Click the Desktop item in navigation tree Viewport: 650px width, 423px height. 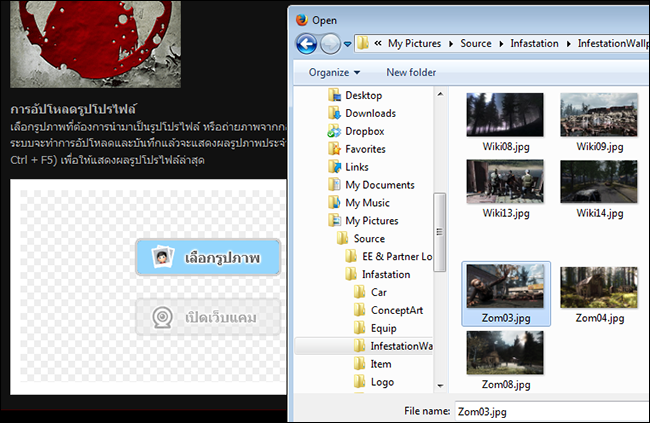tap(363, 95)
